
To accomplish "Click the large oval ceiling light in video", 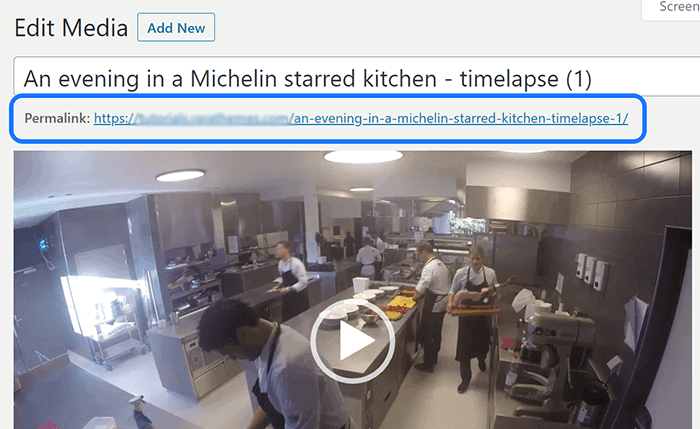I will (x=363, y=156).
